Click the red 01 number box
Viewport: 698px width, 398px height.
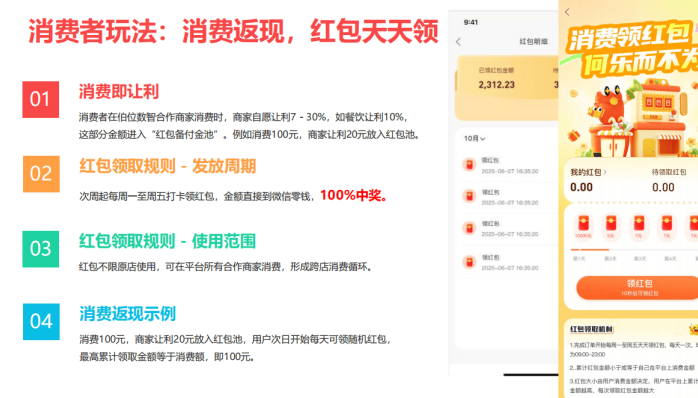pyautogui.click(x=41, y=99)
